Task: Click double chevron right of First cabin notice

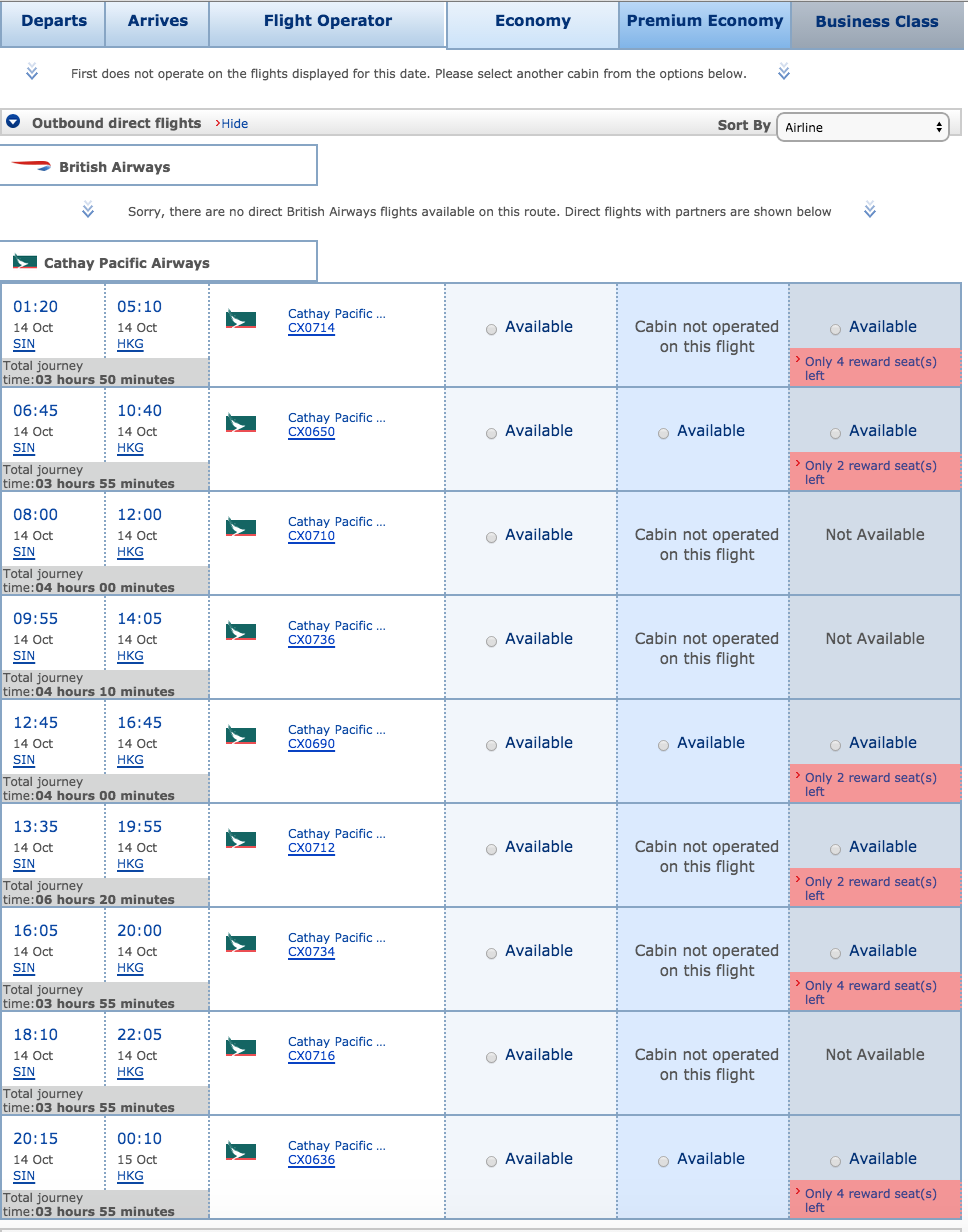Action: tap(784, 72)
